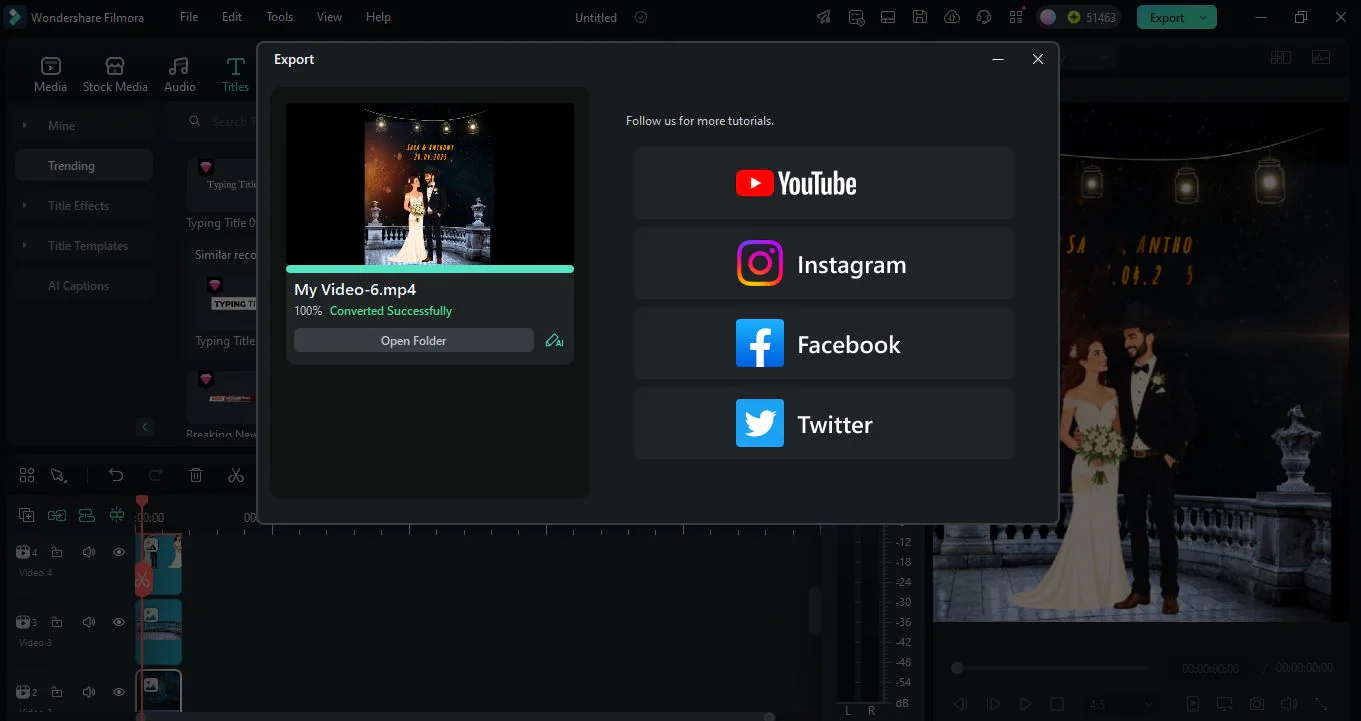Click the AI eraser icon beside Open Folder
This screenshot has height=721, width=1361.
[554, 340]
